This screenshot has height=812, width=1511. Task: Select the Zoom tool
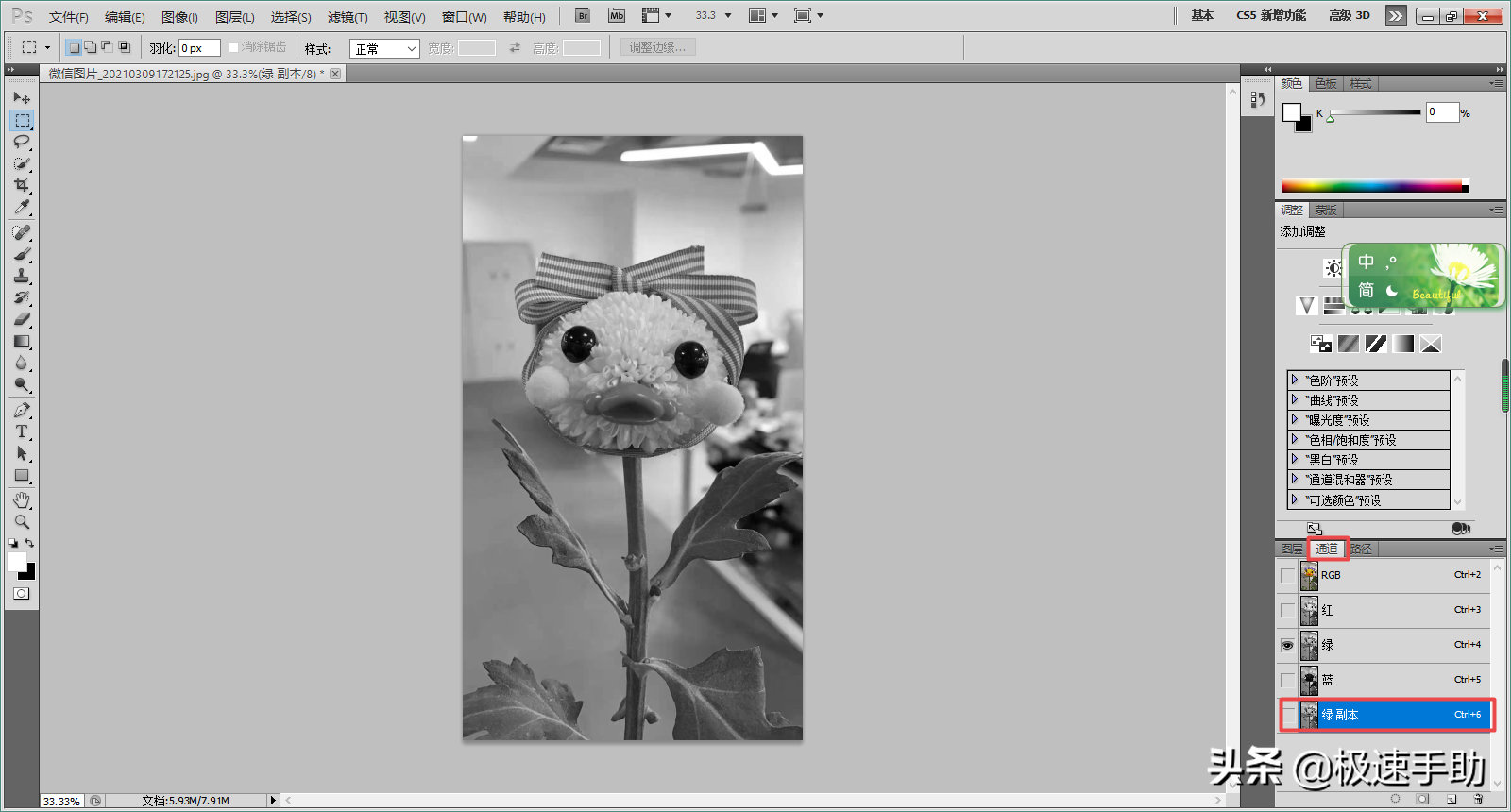tap(22, 521)
